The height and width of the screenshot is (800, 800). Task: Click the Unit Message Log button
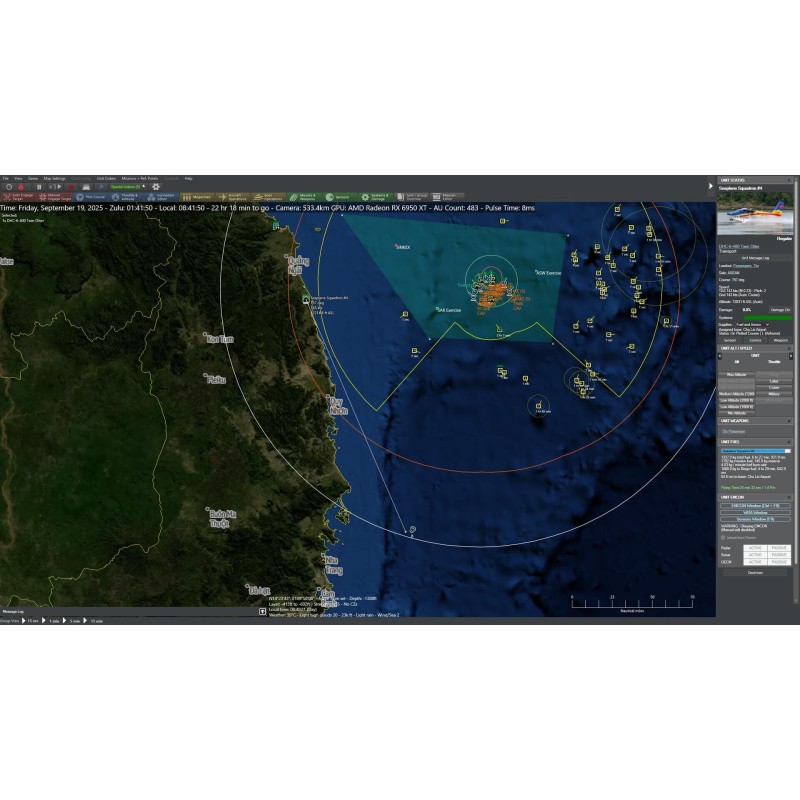(x=755, y=257)
